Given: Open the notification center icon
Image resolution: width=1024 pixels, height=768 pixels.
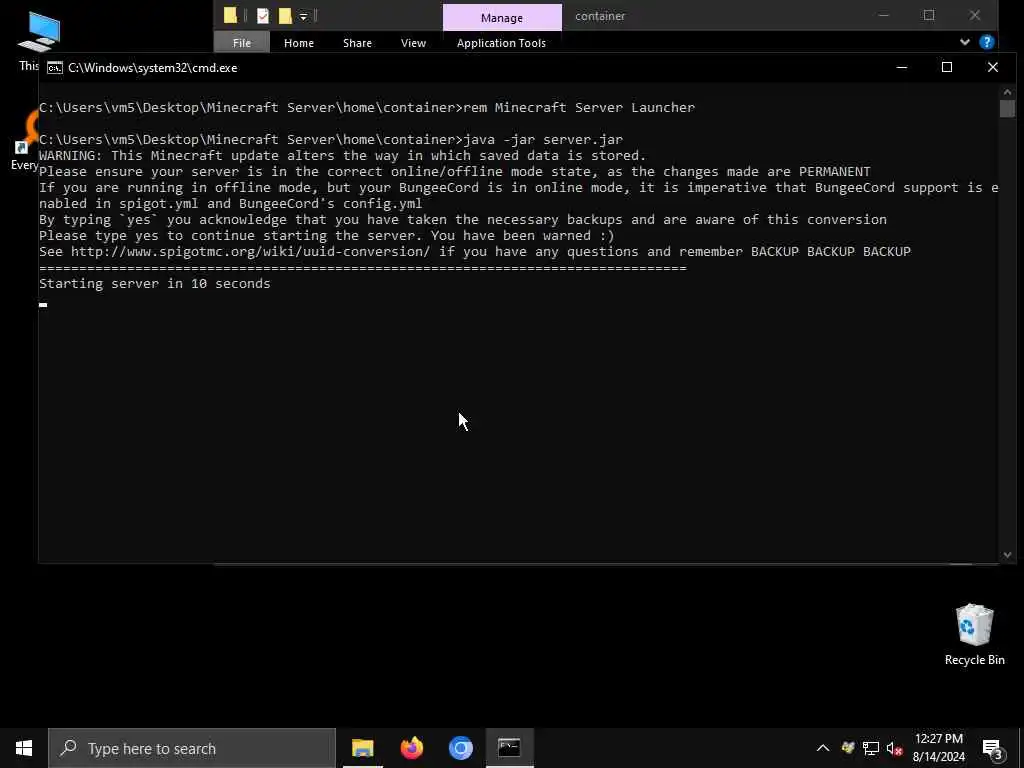Looking at the screenshot, I should pos(992,748).
